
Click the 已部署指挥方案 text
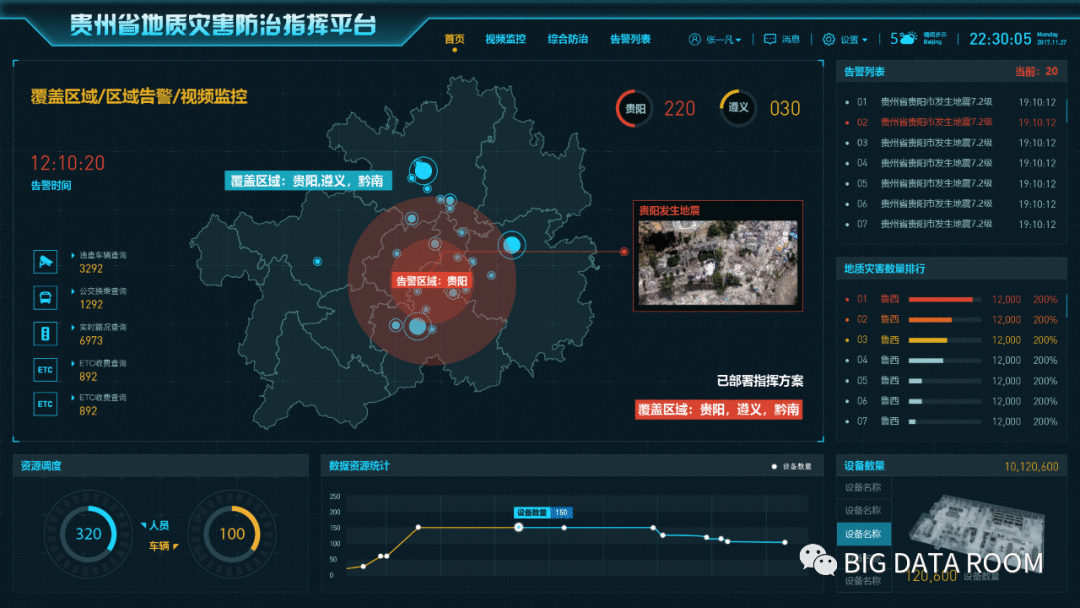760,381
